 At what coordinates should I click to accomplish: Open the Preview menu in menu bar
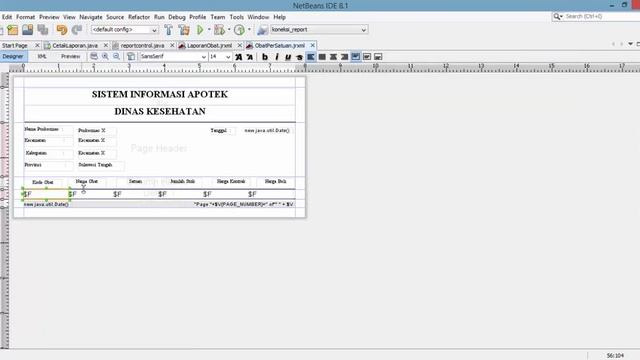tap(49, 17)
